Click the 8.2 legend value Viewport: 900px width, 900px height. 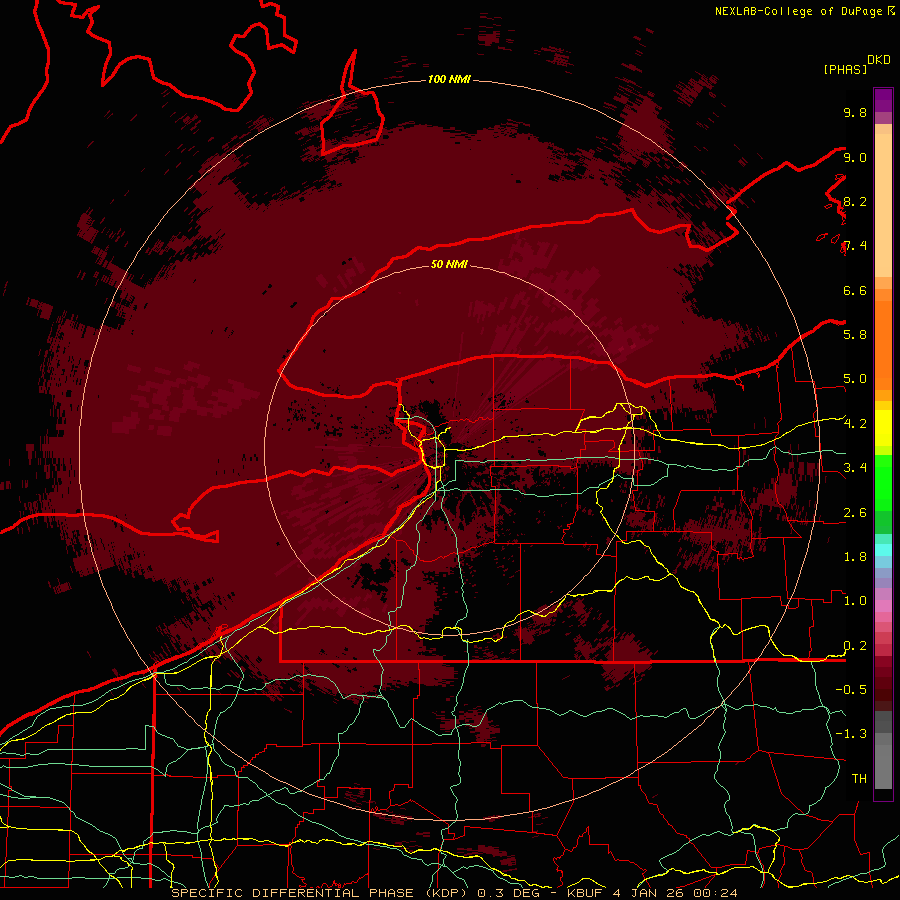pos(855,201)
